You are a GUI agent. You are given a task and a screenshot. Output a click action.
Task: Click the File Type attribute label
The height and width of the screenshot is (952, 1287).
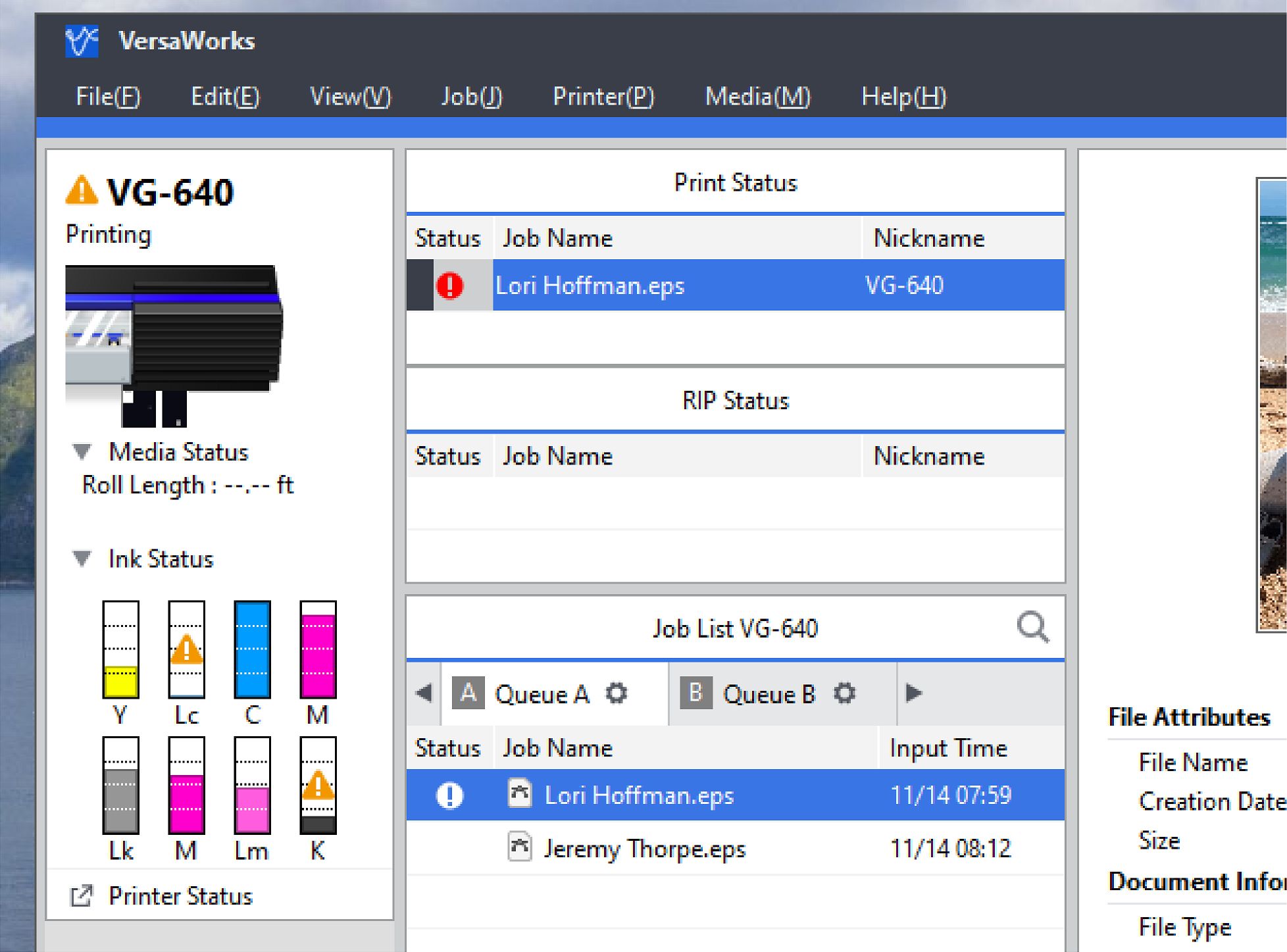pos(1185,927)
